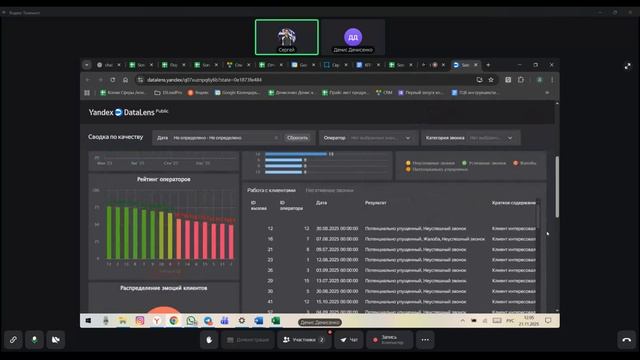
Task: Expand the bookmarks overflow chevron
Action: click(547, 93)
